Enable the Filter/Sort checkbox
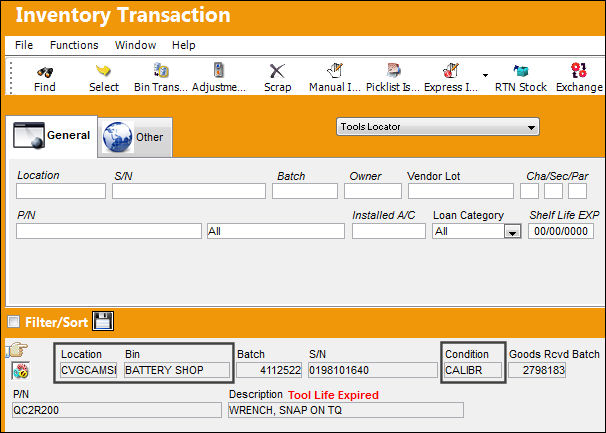Image resolution: width=606 pixels, height=433 pixels. point(14,322)
